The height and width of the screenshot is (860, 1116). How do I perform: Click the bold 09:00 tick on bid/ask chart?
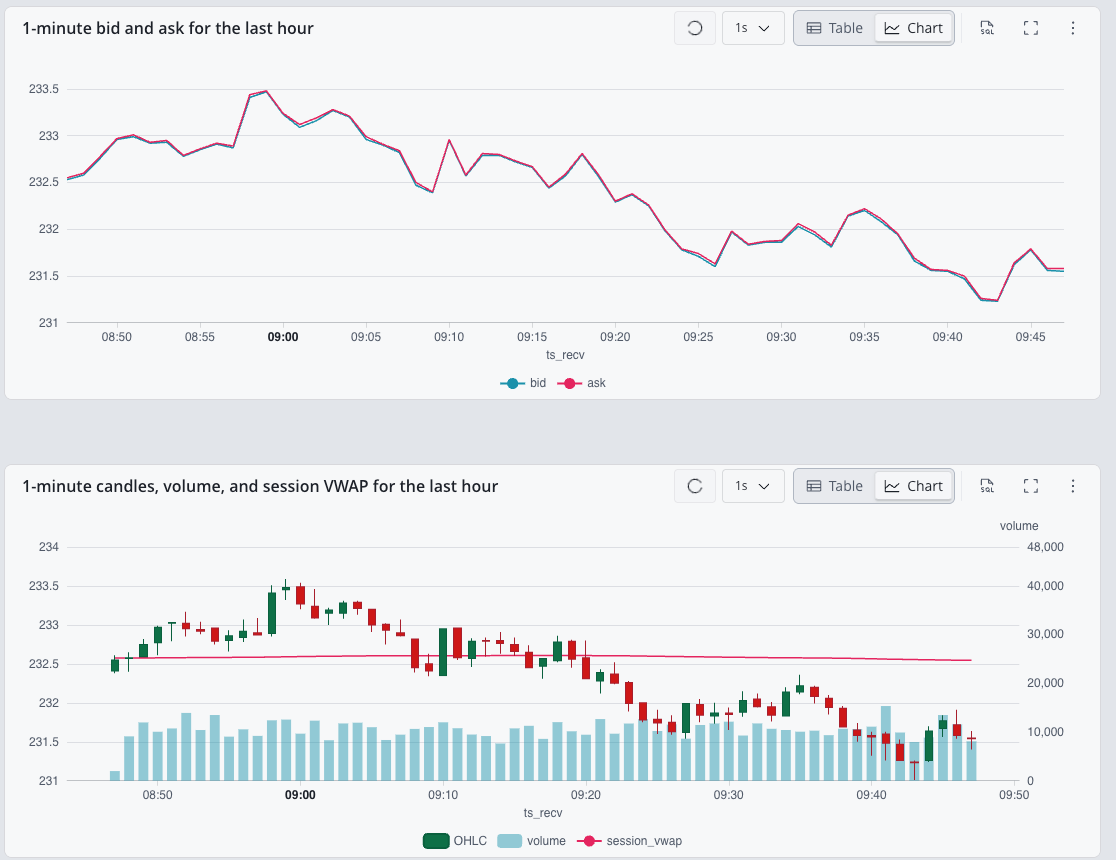(283, 337)
